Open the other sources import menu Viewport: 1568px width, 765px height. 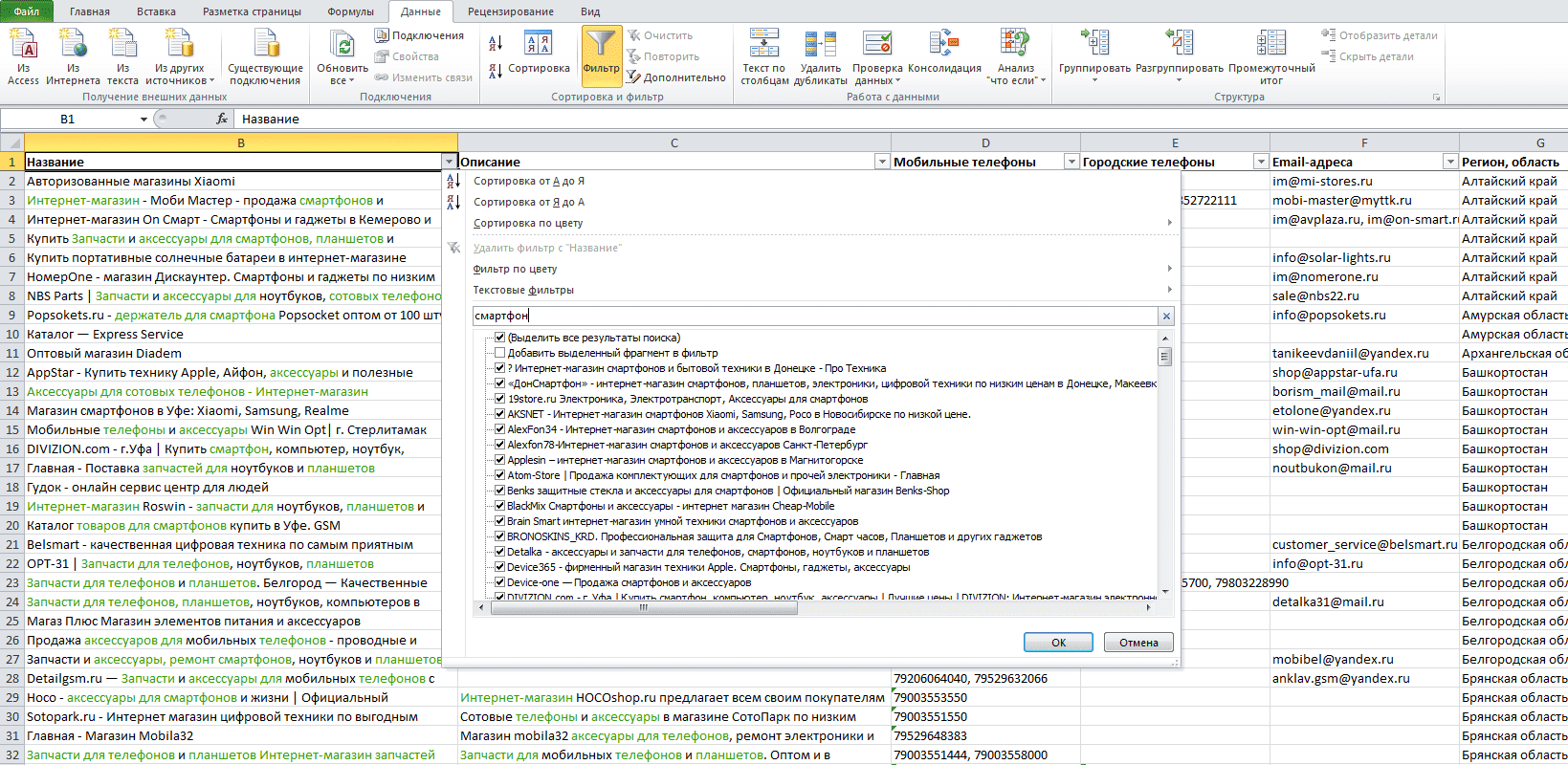tap(180, 57)
